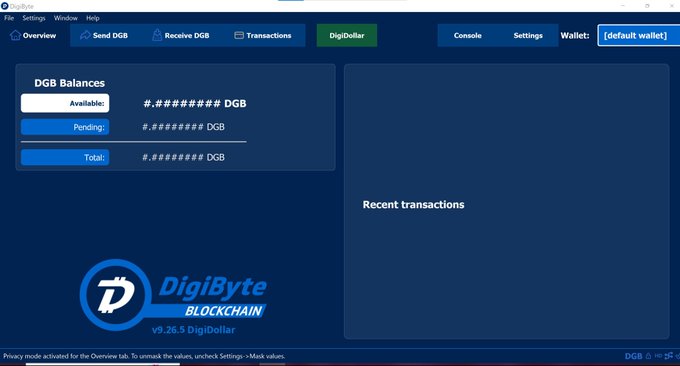This screenshot has height=366, width=680.
Task: Click the Pending balance label
Action: (x=65, y=127)
